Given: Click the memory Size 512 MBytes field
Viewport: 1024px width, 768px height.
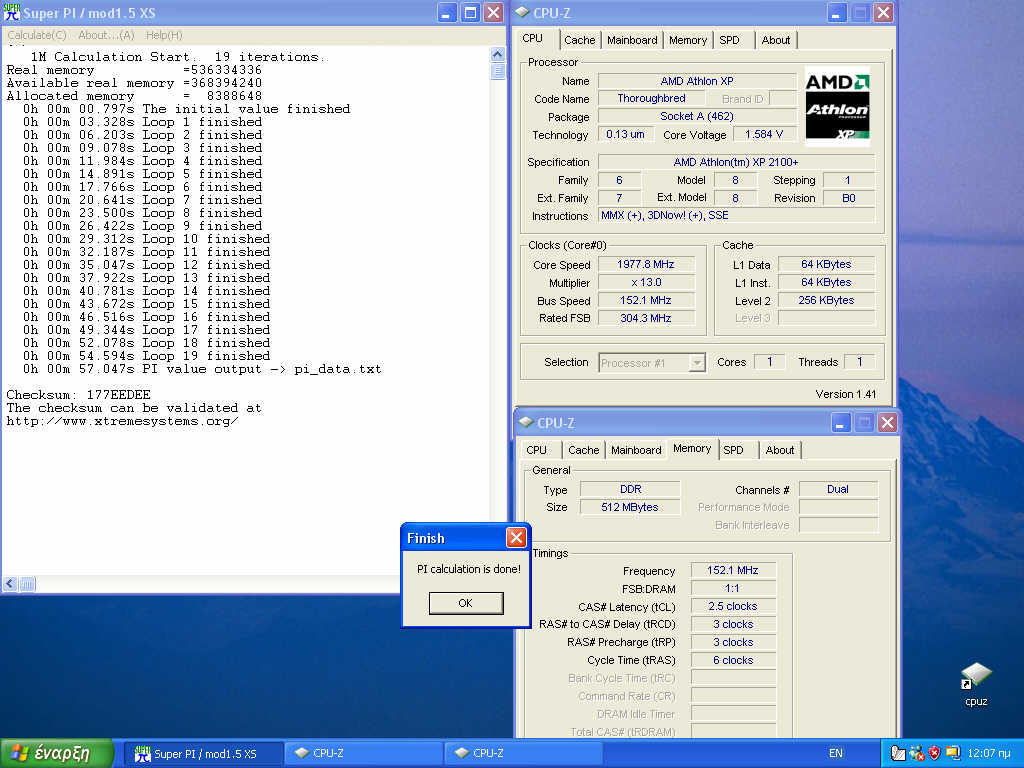Looking at the screenshot, I should [x=630, y=507].
